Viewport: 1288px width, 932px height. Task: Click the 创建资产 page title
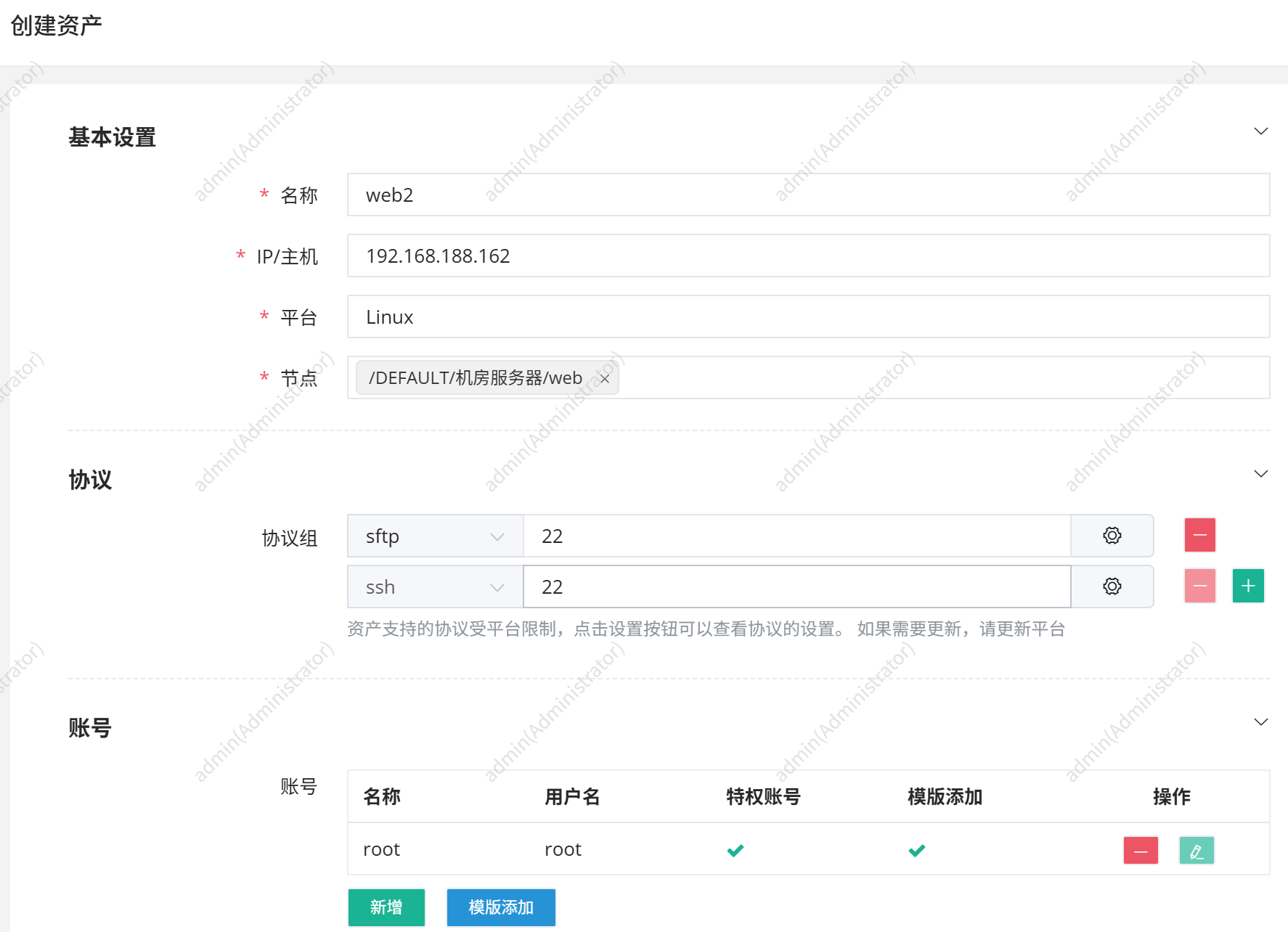[x=56, y=25]
